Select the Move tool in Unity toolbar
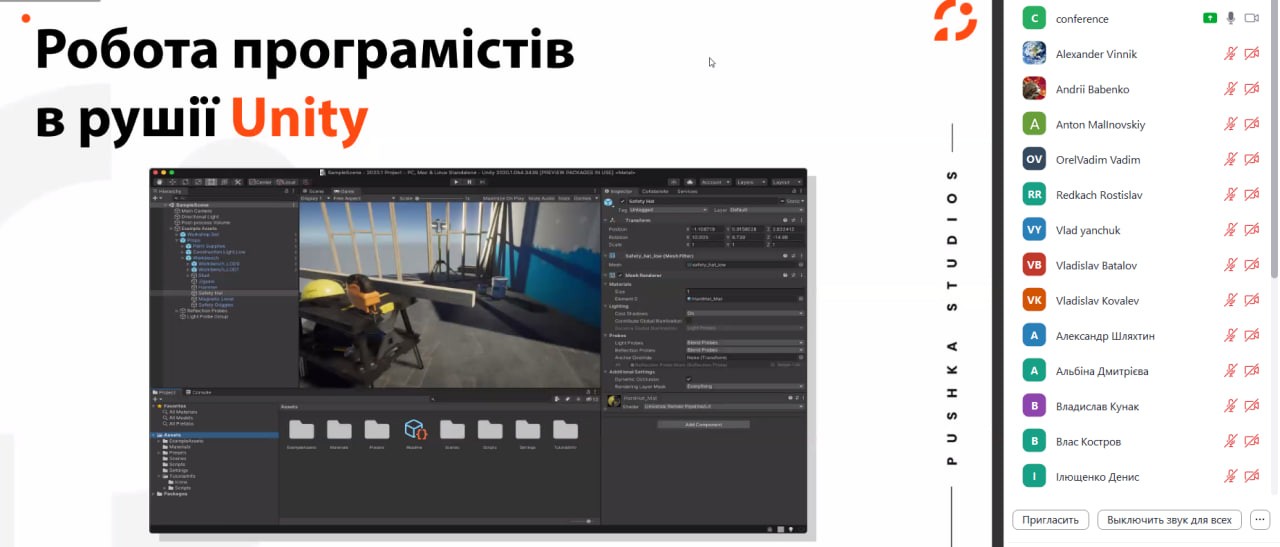This screenshot has height=547, width=1280. (x=172, y=182)
